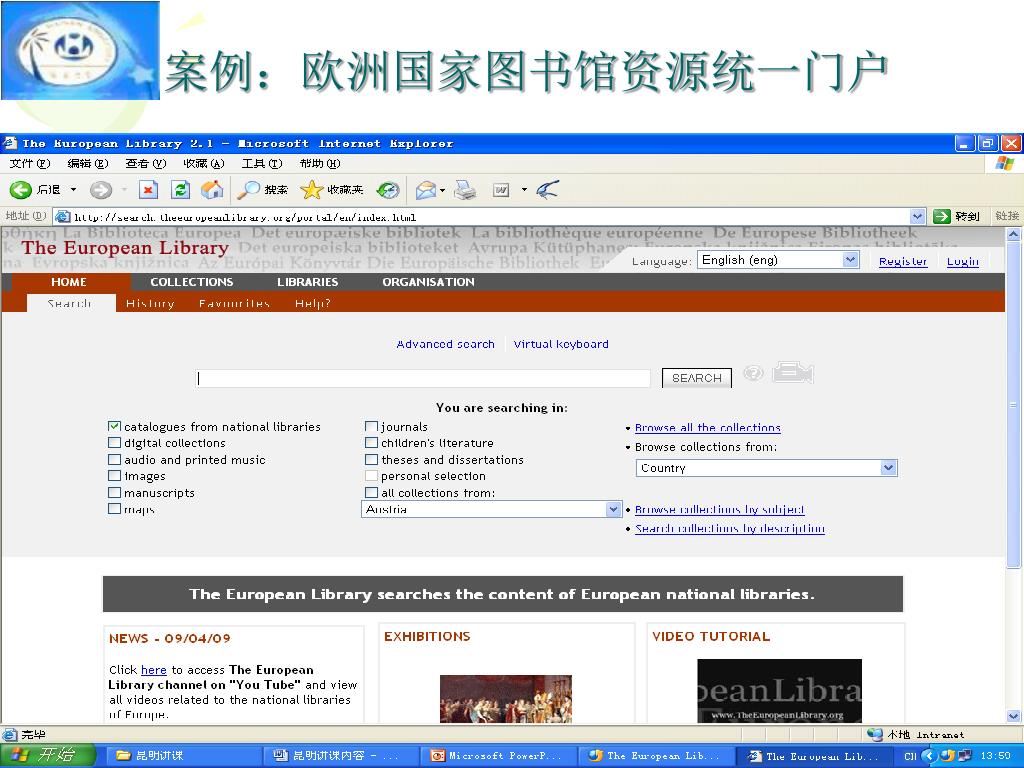
Task: Select the 'manuscripts' checkbox
Action: pos(114,492)
